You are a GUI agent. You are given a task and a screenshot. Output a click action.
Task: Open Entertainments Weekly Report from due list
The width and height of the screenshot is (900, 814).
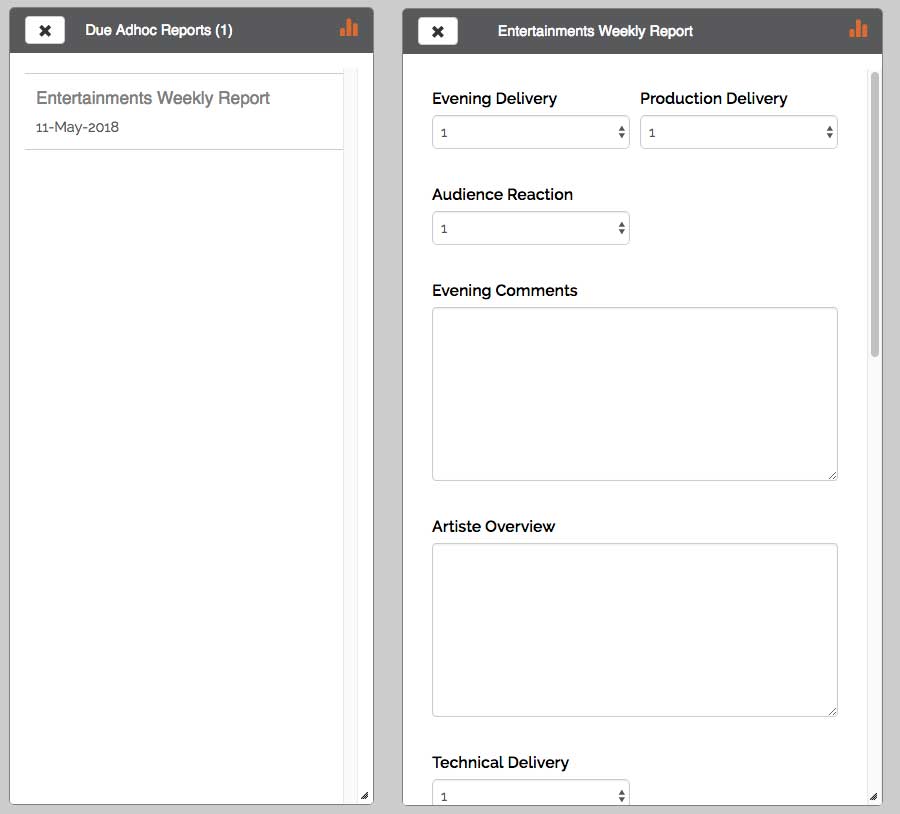coord(153,98)
